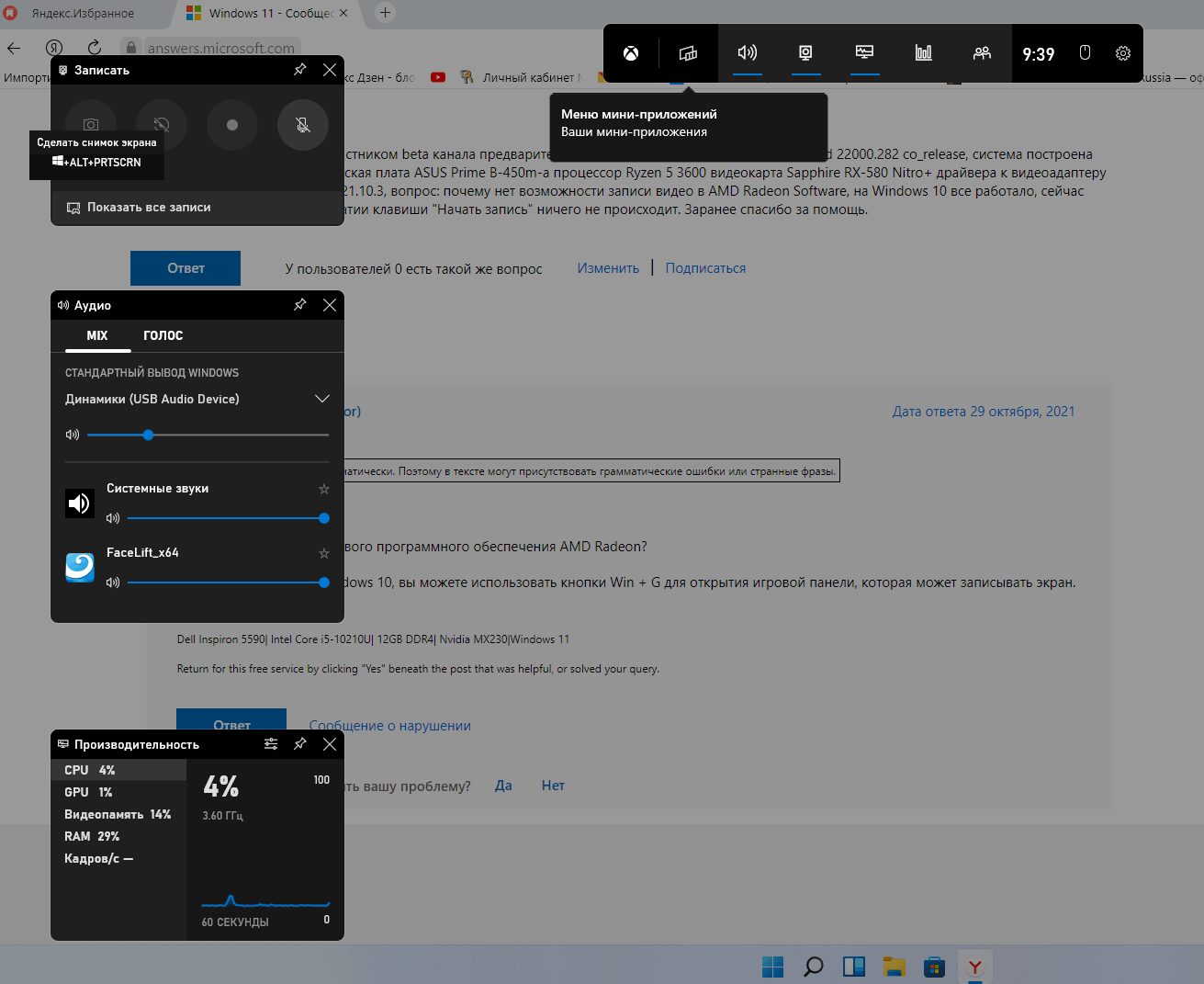The image size is (1204, 984).
Task: Select Кадров/с metric row
Action: point(118,858)
